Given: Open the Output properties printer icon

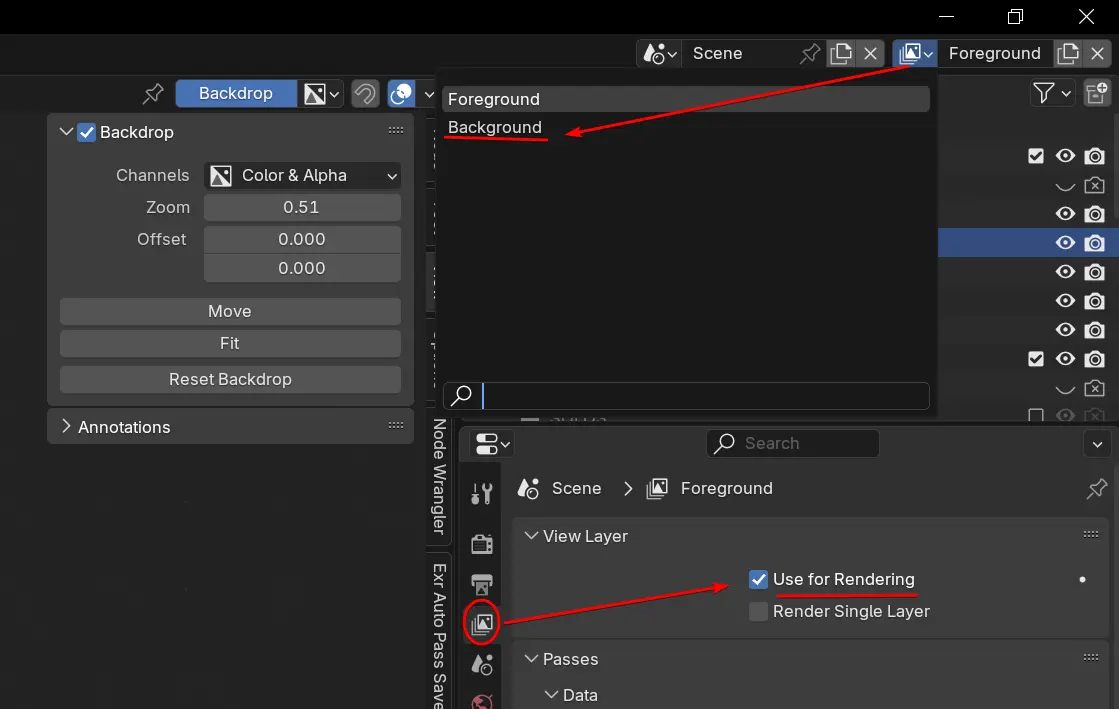Looking at the screenshot, I should coord(481,583).
